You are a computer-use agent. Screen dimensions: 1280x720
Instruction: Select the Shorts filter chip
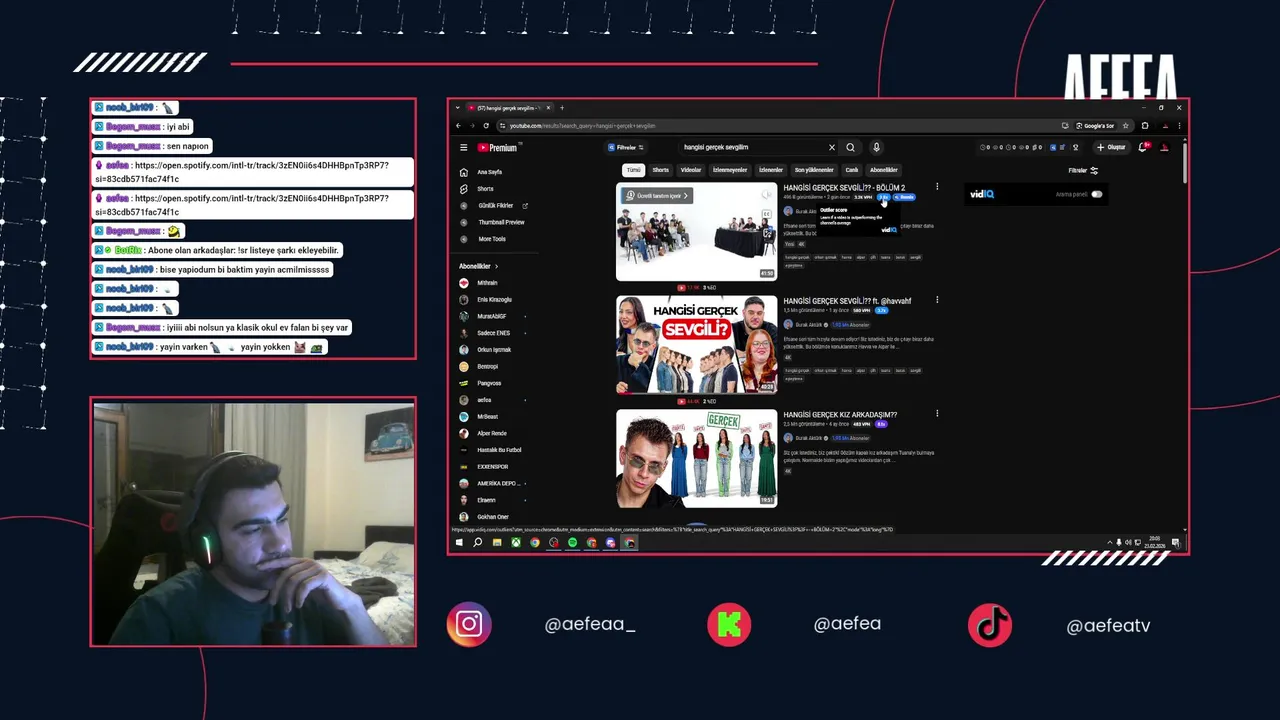coord(661,170)
